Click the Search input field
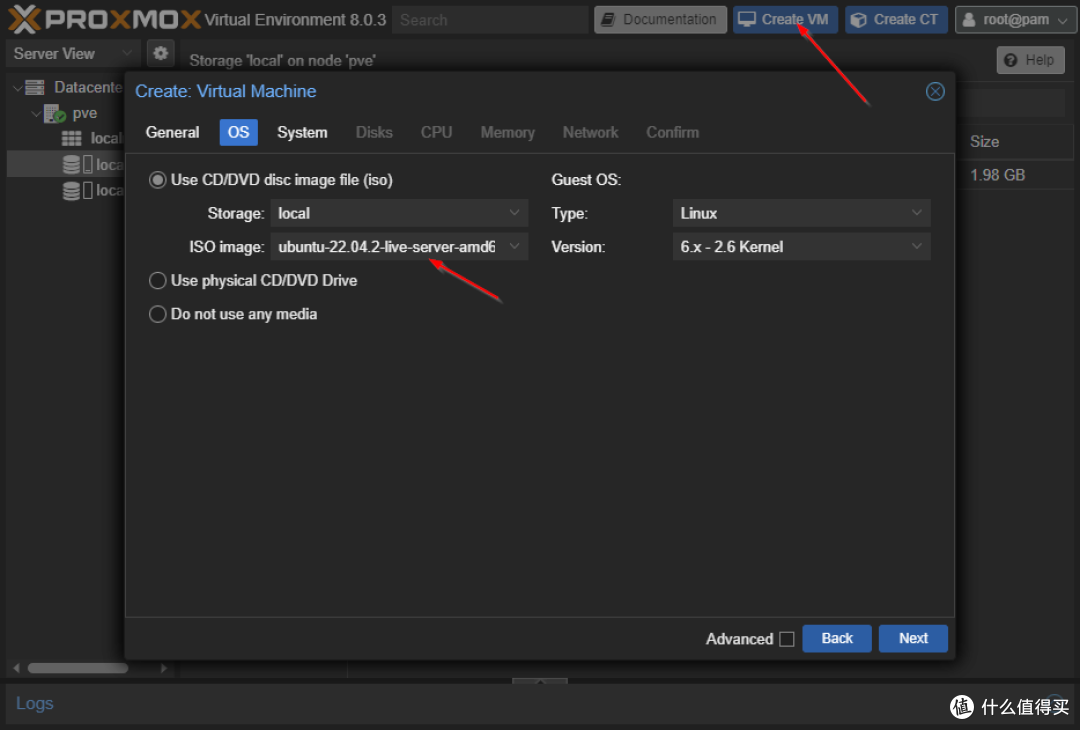 click(x=490, y=20)
